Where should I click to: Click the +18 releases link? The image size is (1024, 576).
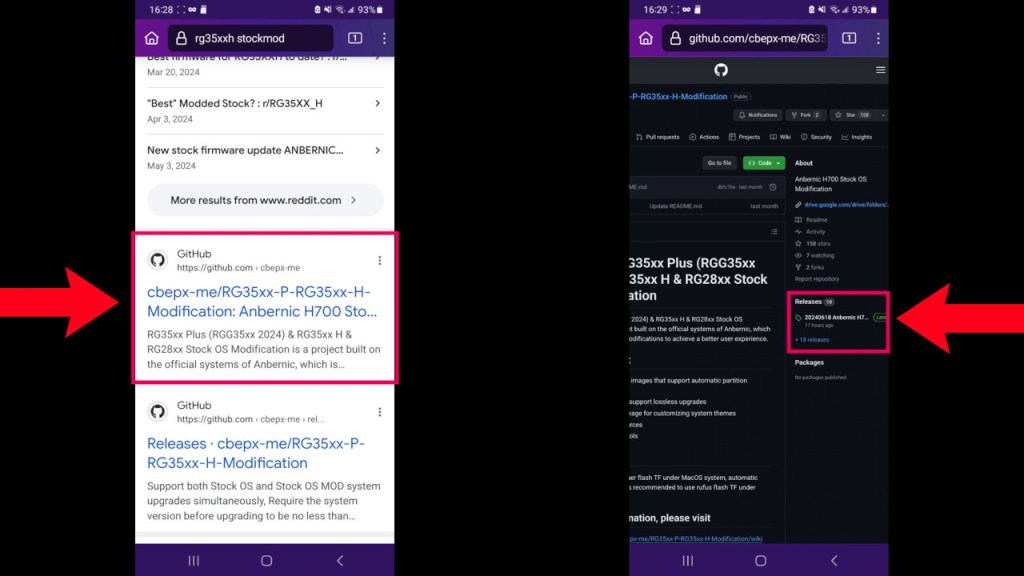pos(811,340)
